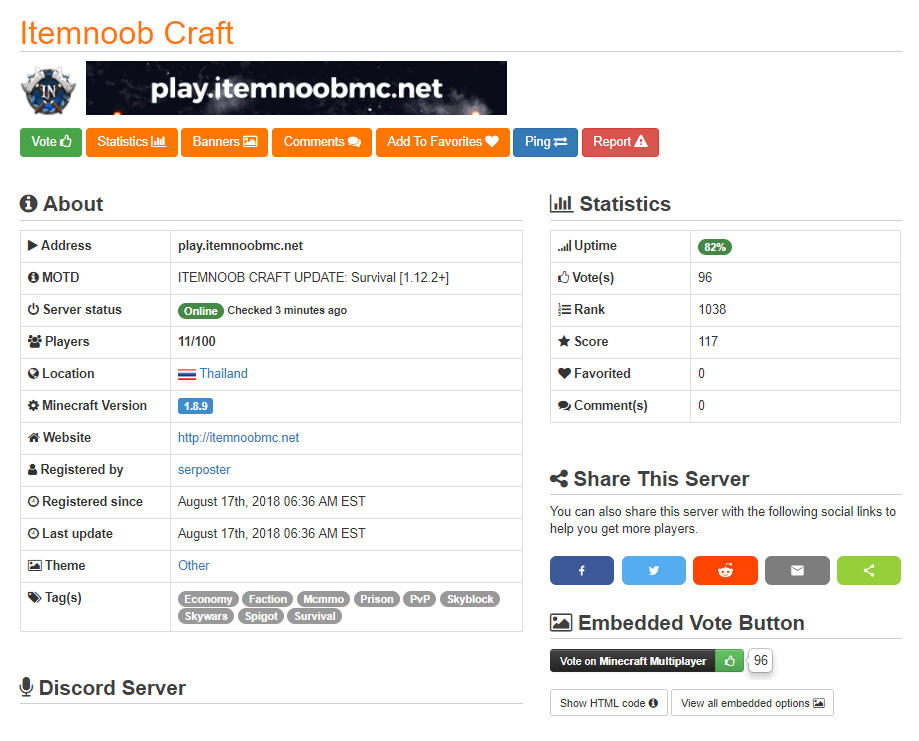Open the Comments section button
Screen dimensions: 919x741
pyautogui.click(x=322, y=142)
